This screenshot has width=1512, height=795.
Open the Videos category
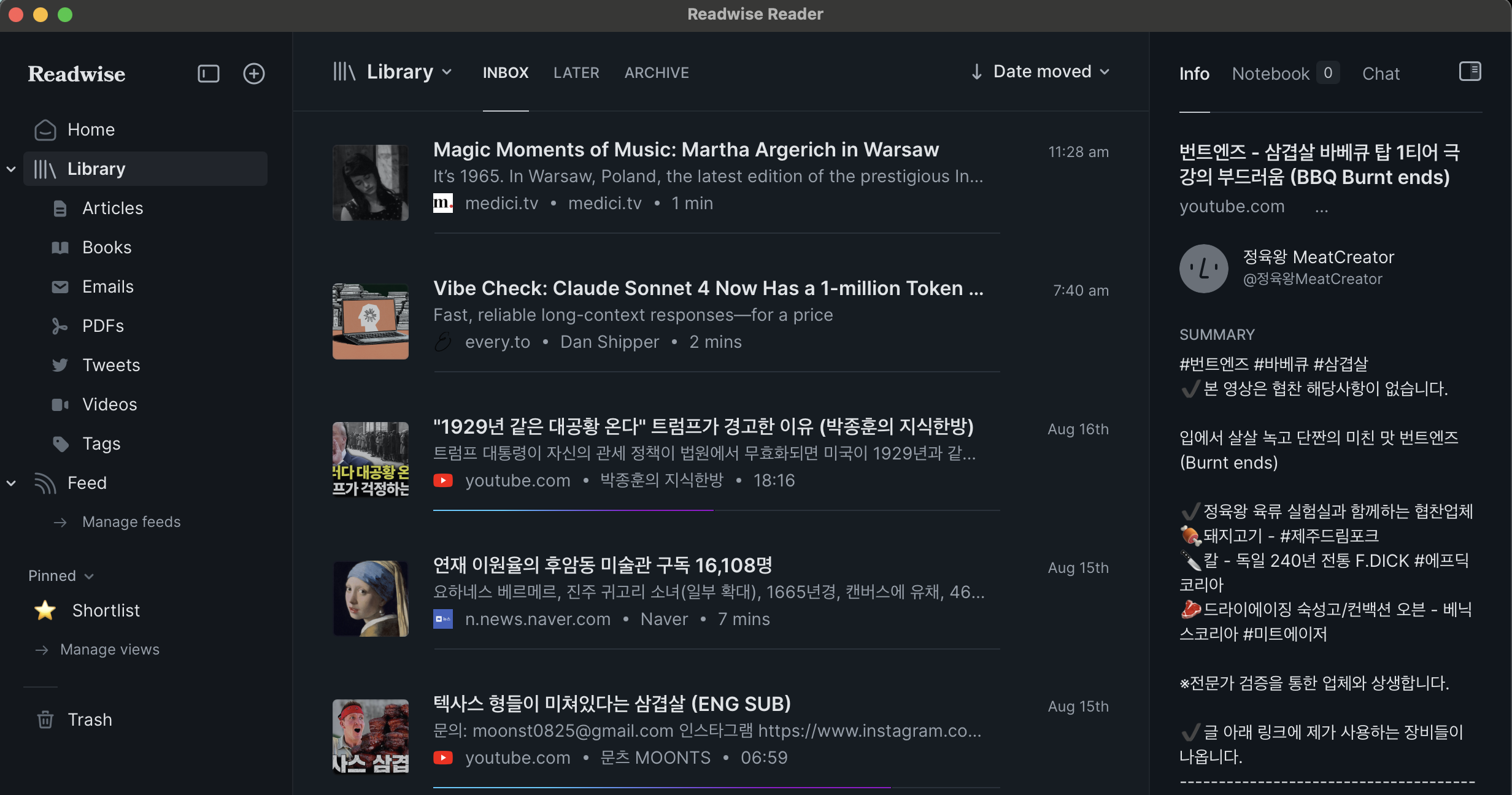coord(109,404)
